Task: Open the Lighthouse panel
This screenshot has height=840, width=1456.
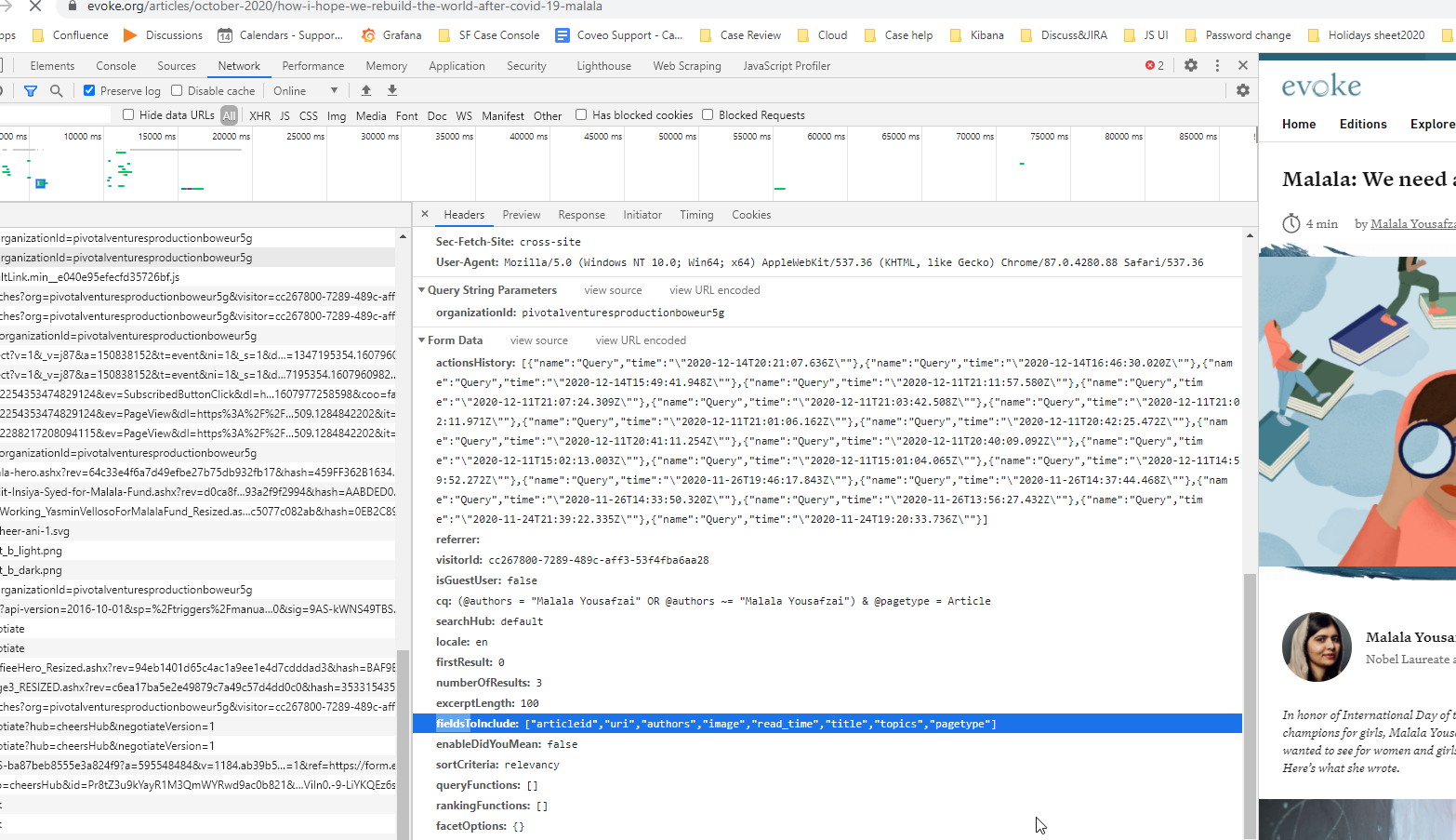Action: pyautogui.click(x=602, y=65)
